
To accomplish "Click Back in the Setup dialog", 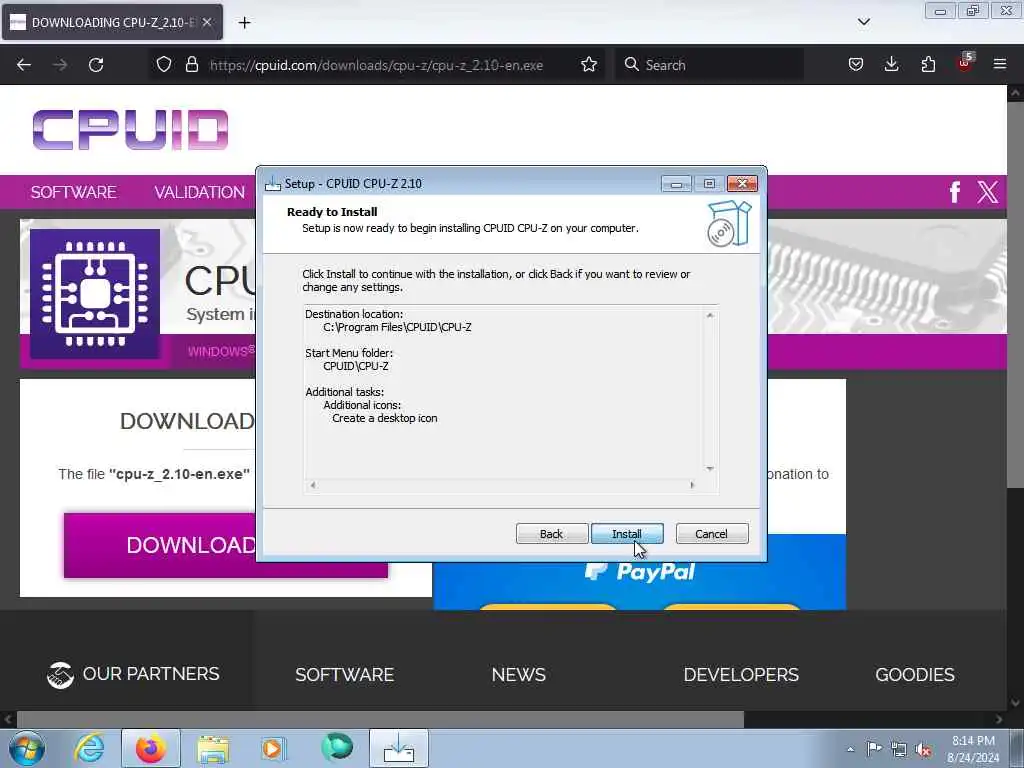I will [x=552, y=534].
